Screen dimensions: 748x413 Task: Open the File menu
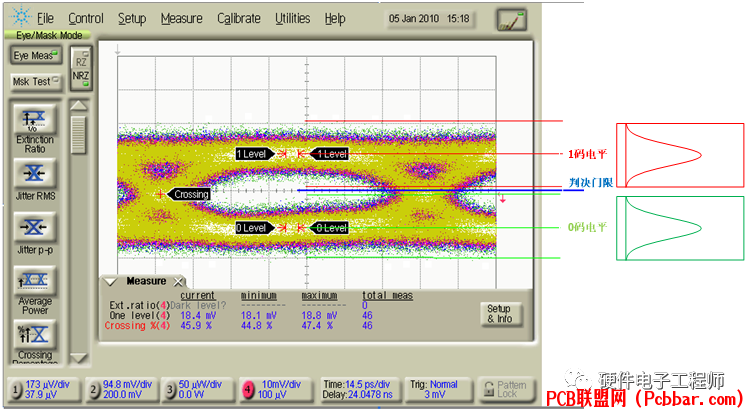point(45,19)
